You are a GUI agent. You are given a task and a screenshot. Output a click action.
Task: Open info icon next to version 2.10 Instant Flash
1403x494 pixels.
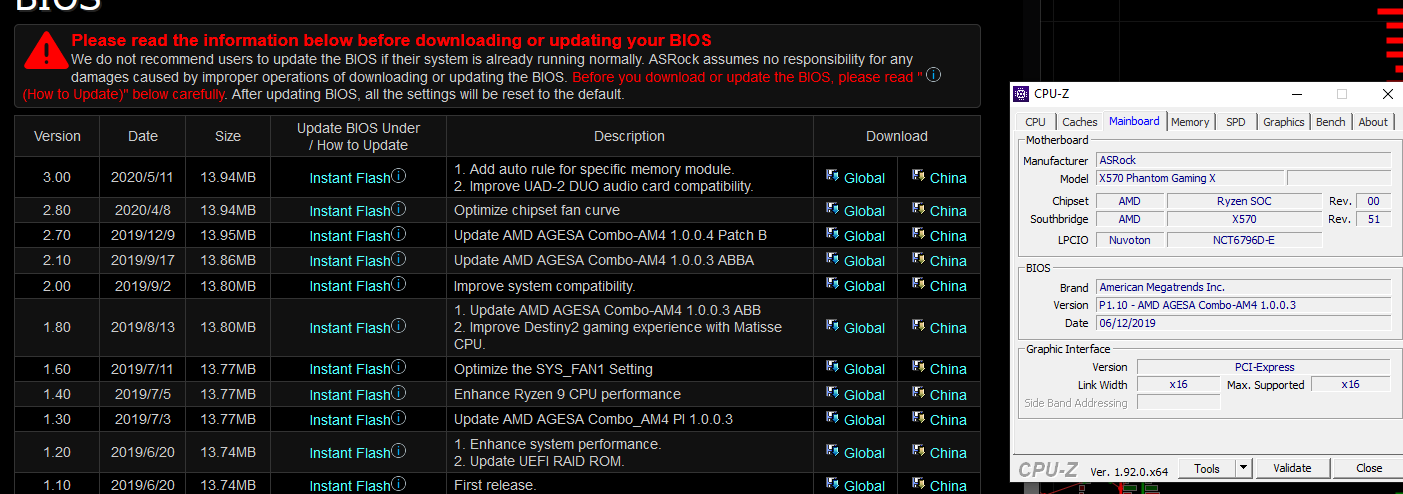click(x=398, y=259)
